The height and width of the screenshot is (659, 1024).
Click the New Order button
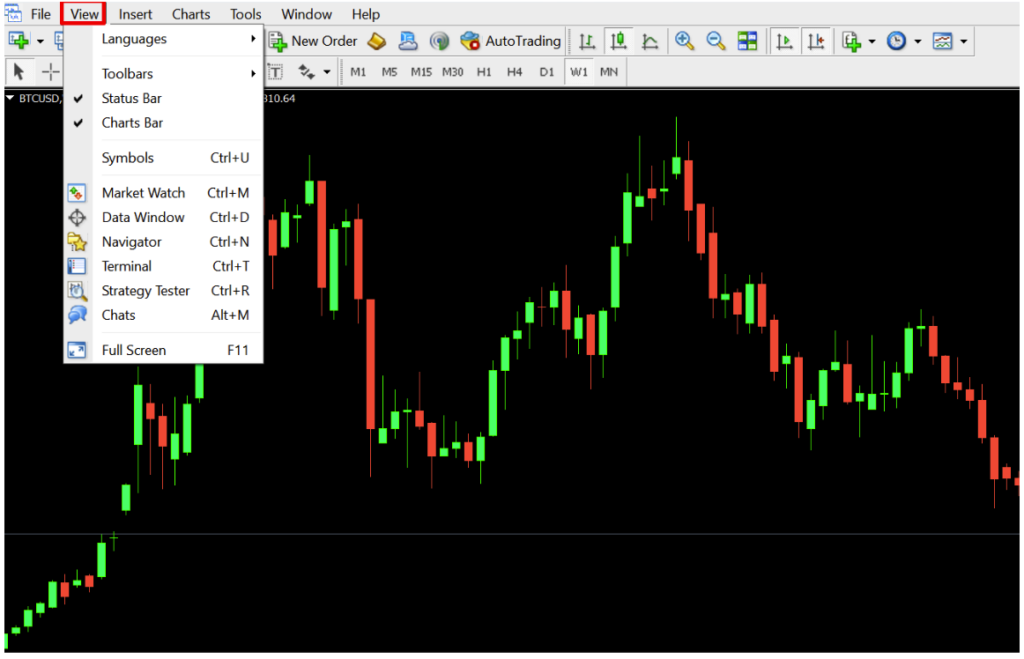313,41
